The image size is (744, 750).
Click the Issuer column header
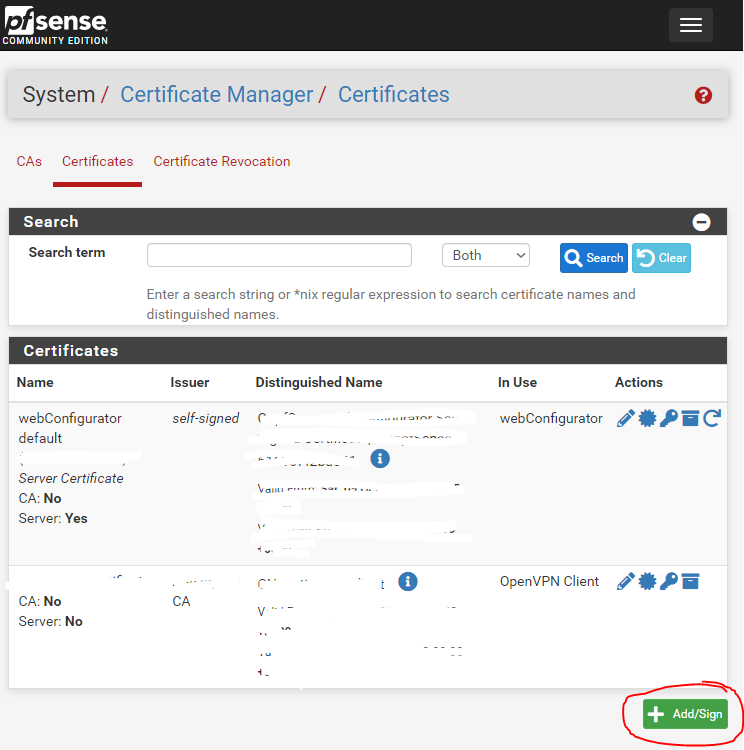189,382
